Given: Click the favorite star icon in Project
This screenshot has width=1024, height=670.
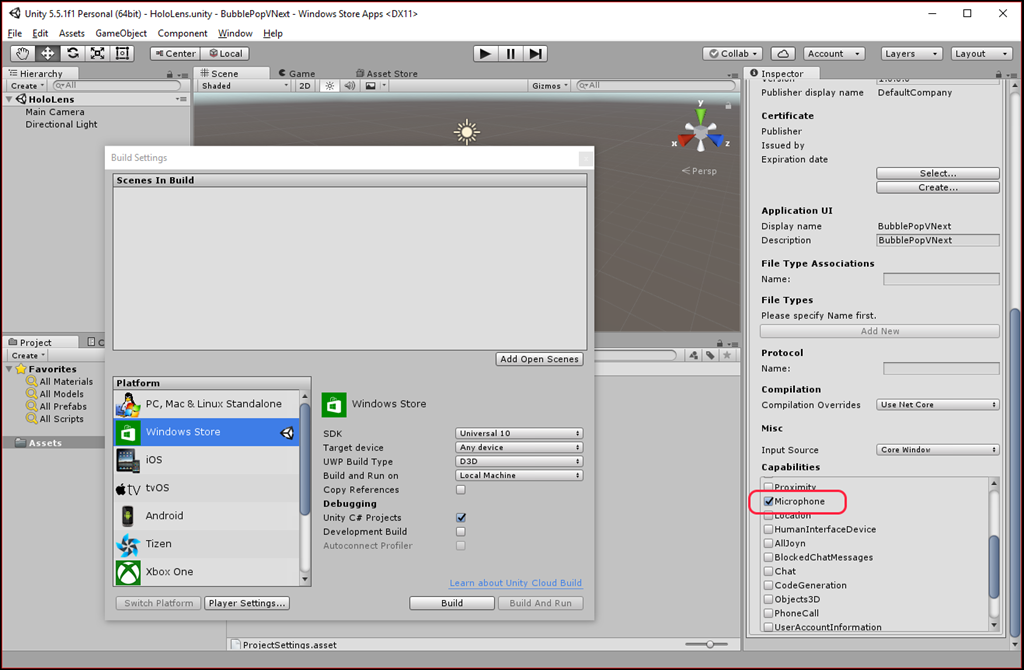Looking at the screenshot, I should [x=727, y=355].
